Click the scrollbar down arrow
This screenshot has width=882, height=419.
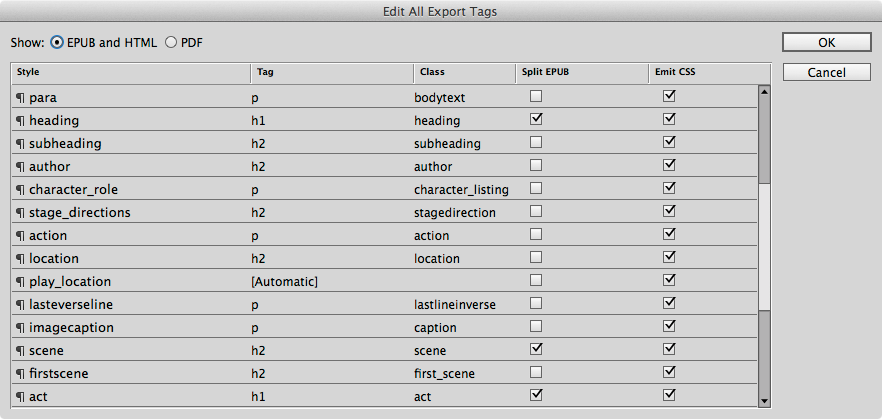point(764,401)
